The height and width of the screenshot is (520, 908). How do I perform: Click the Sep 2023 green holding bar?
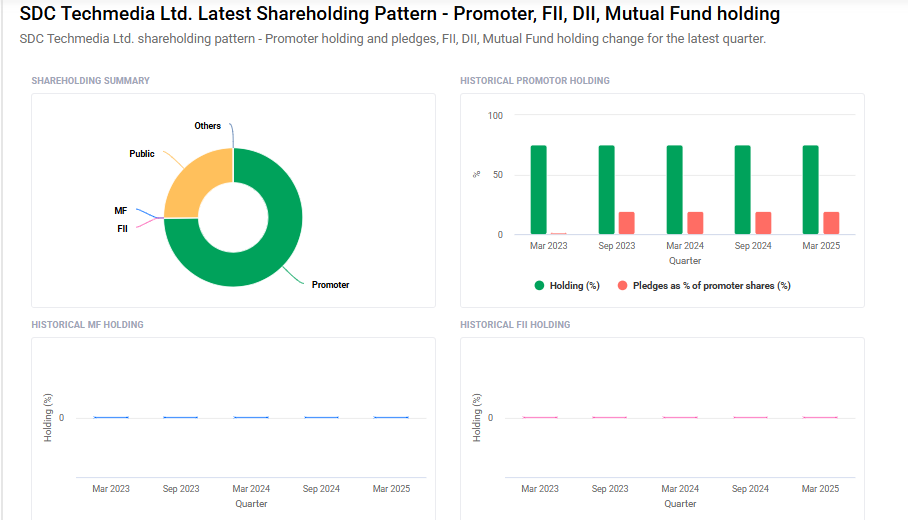[606, 190]
